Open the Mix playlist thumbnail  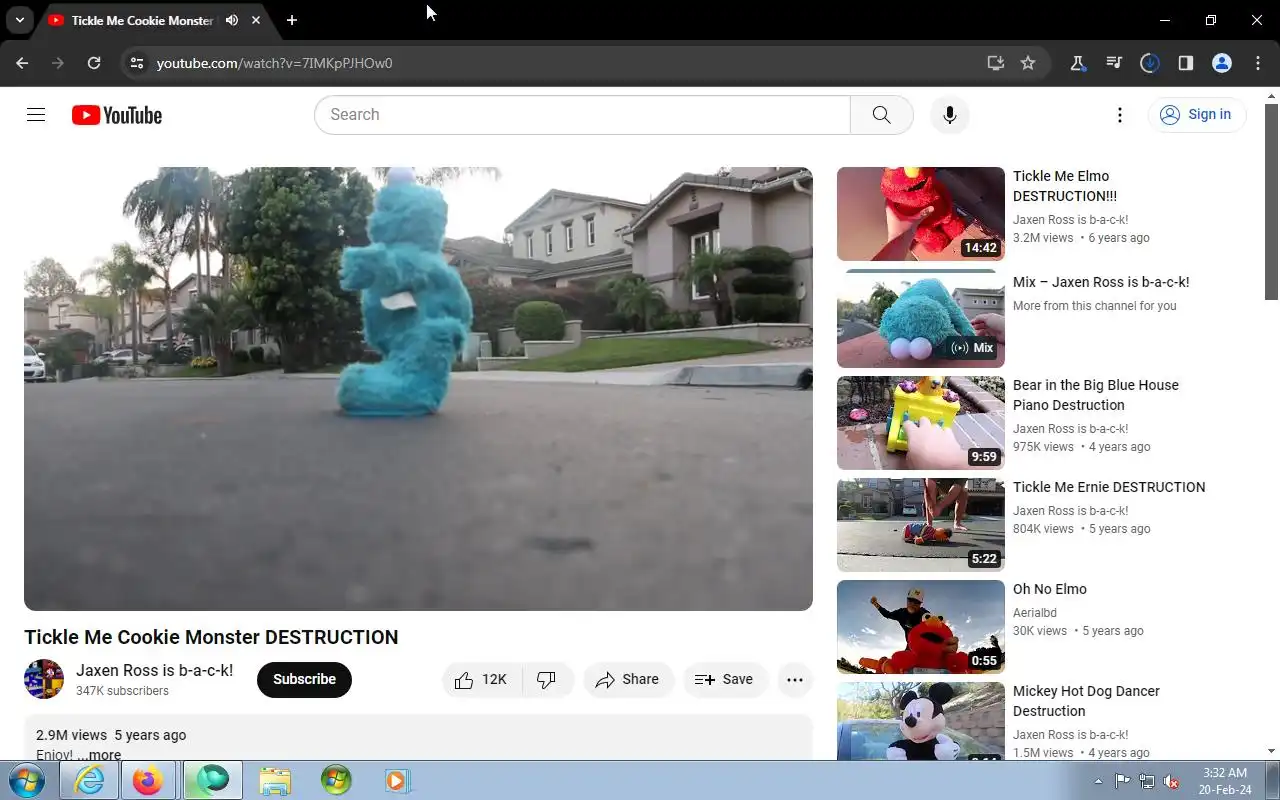921,318
